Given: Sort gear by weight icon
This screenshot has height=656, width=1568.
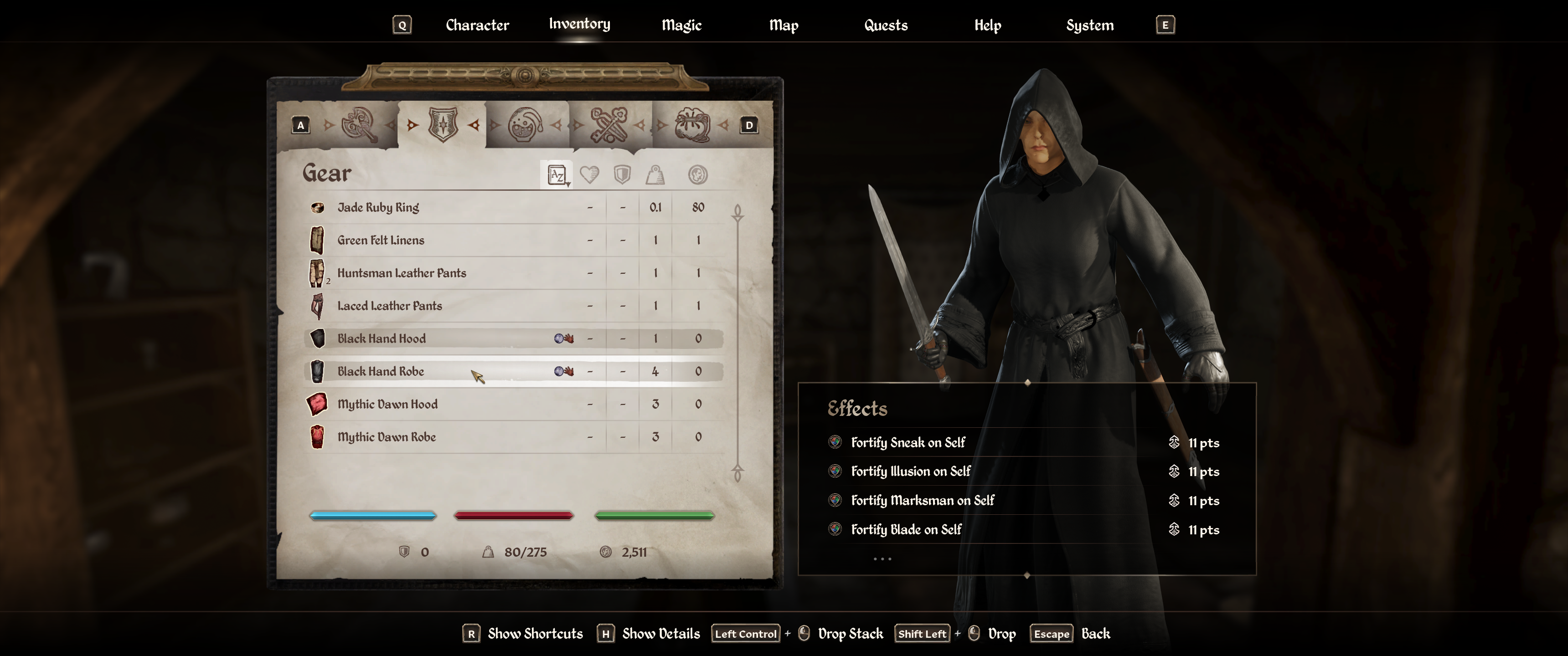Looking at the screenshot, I should [655, 175].
